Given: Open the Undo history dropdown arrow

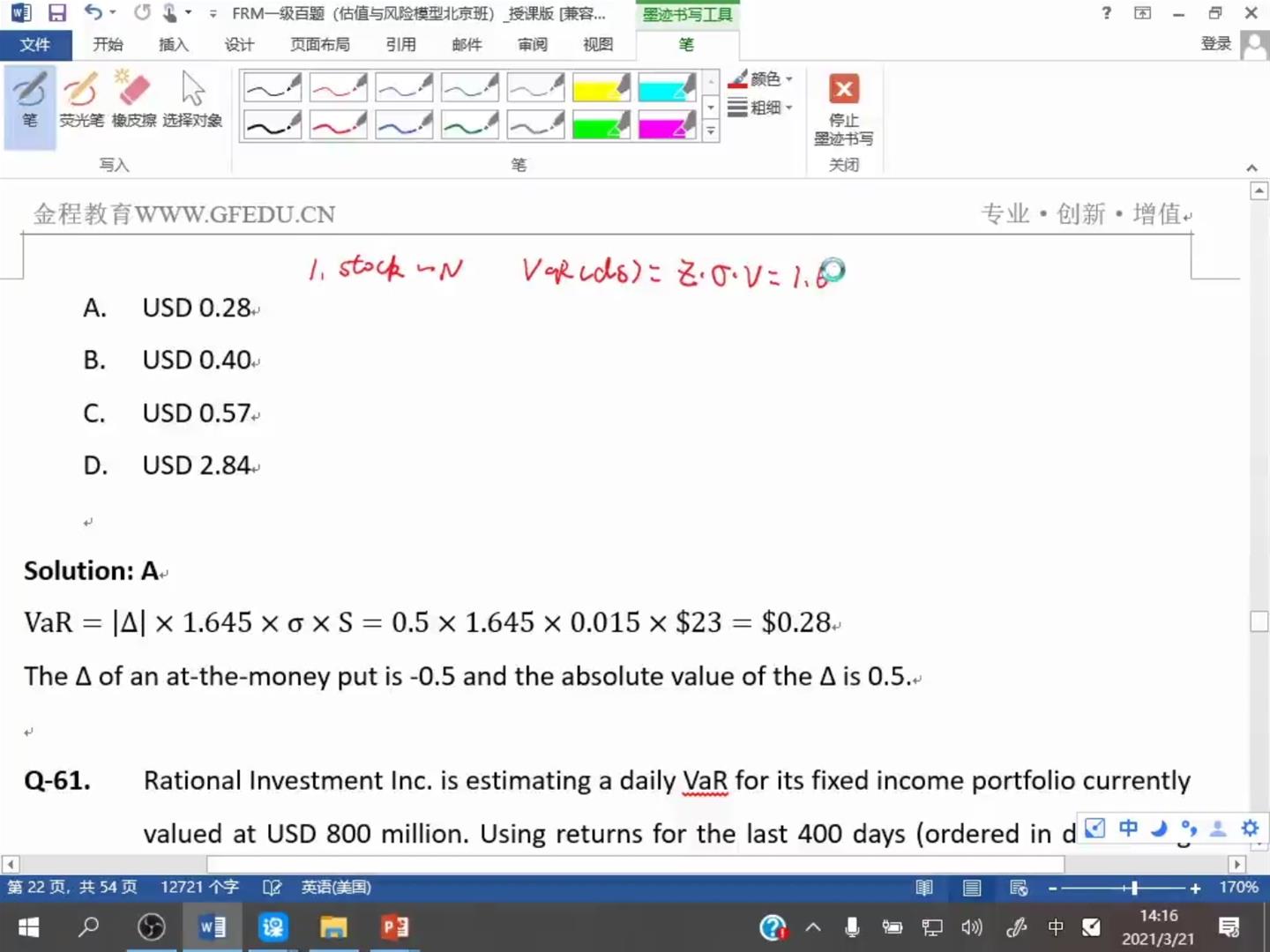Looking at the screenshot, I should click(112, 13).
